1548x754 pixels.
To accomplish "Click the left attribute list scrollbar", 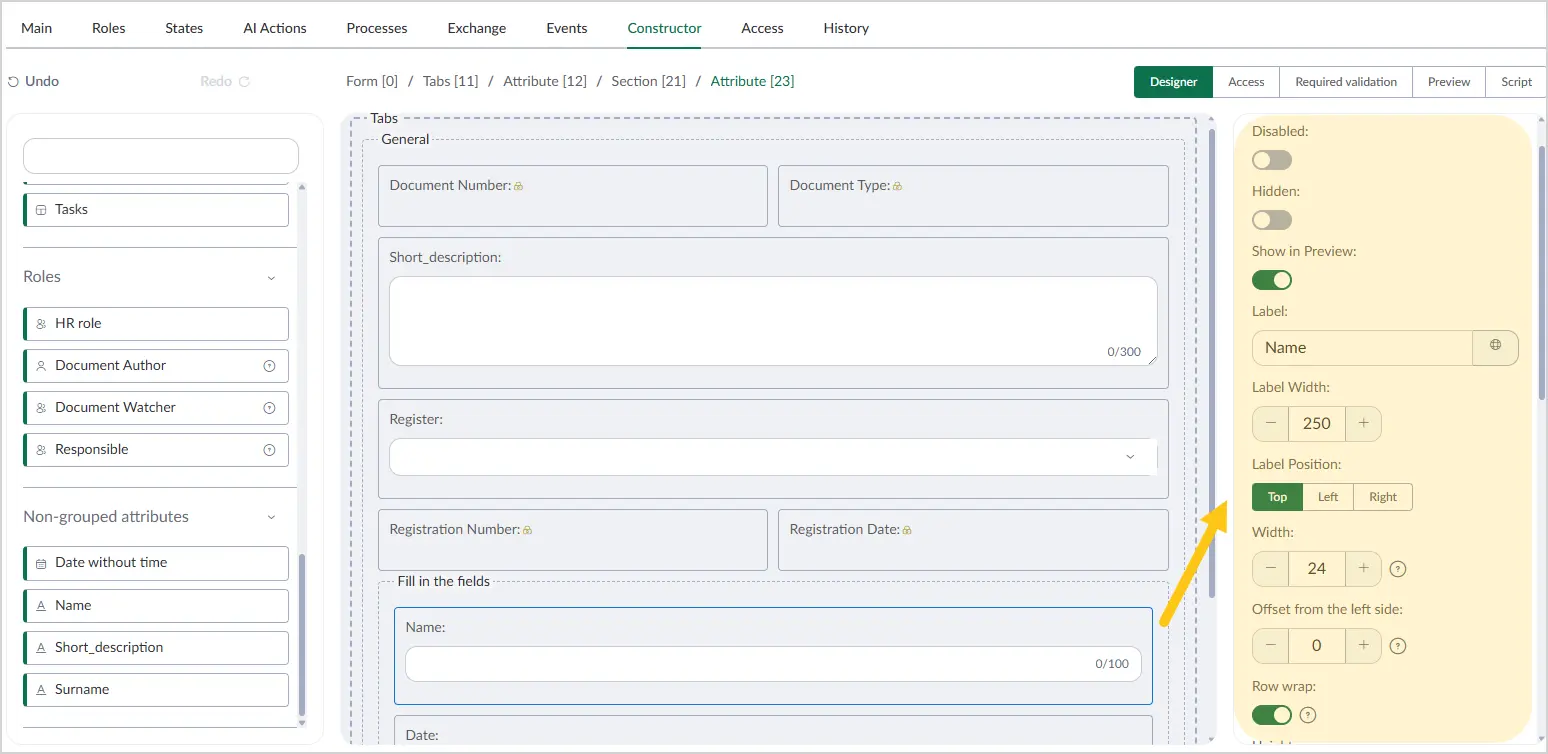I will pyautogui.click(x=302, y=637).
